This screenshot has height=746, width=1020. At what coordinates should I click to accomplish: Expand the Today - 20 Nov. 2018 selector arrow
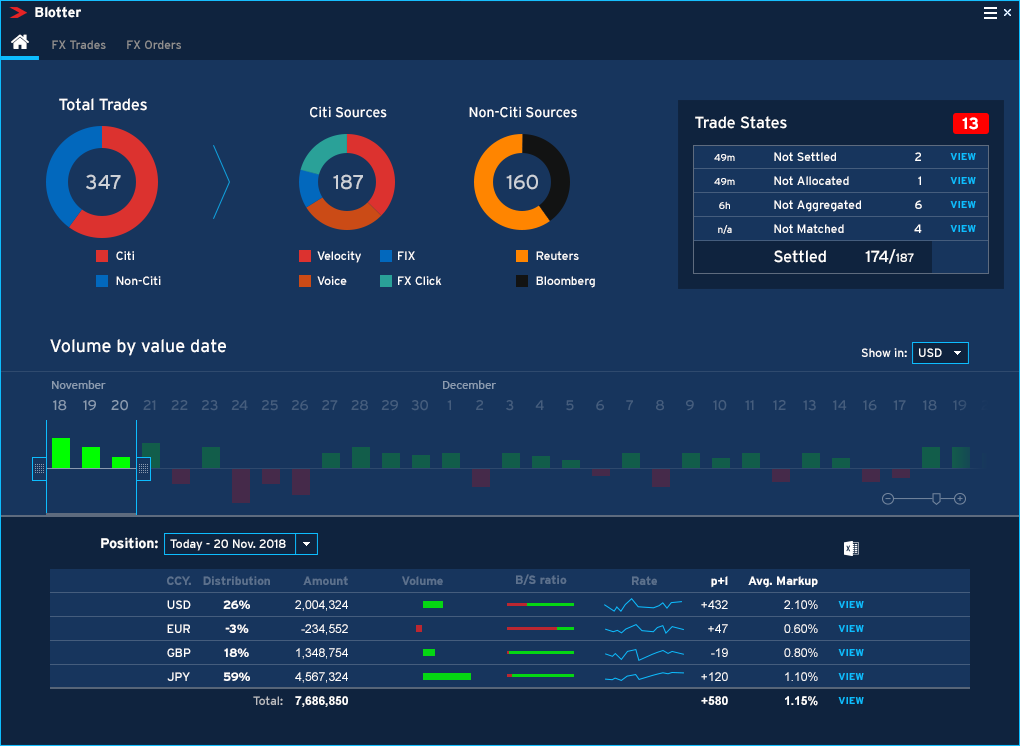click(x=307, y=544)
